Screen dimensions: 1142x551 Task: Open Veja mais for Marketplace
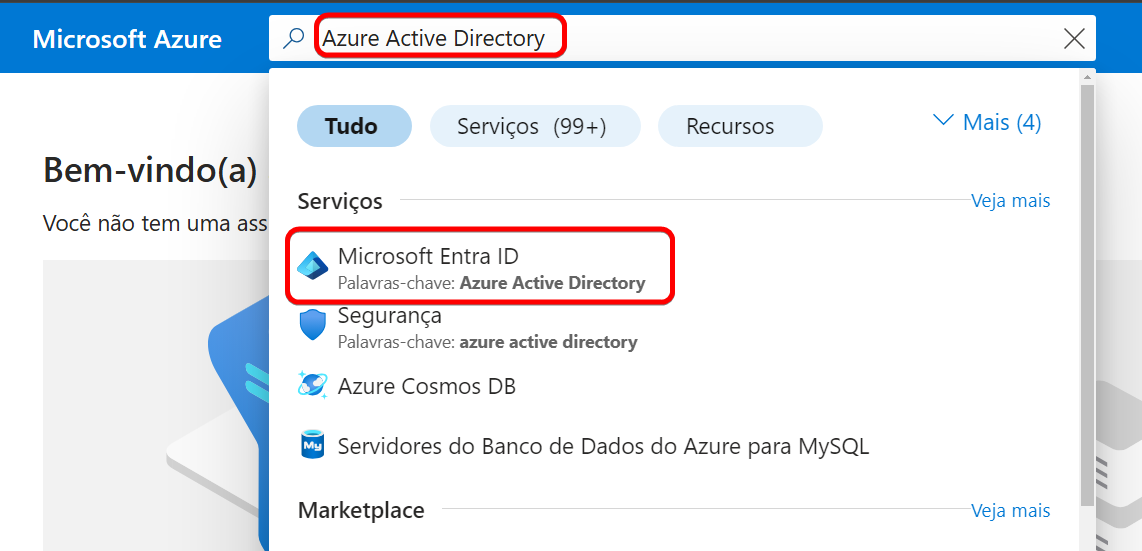1010,511
